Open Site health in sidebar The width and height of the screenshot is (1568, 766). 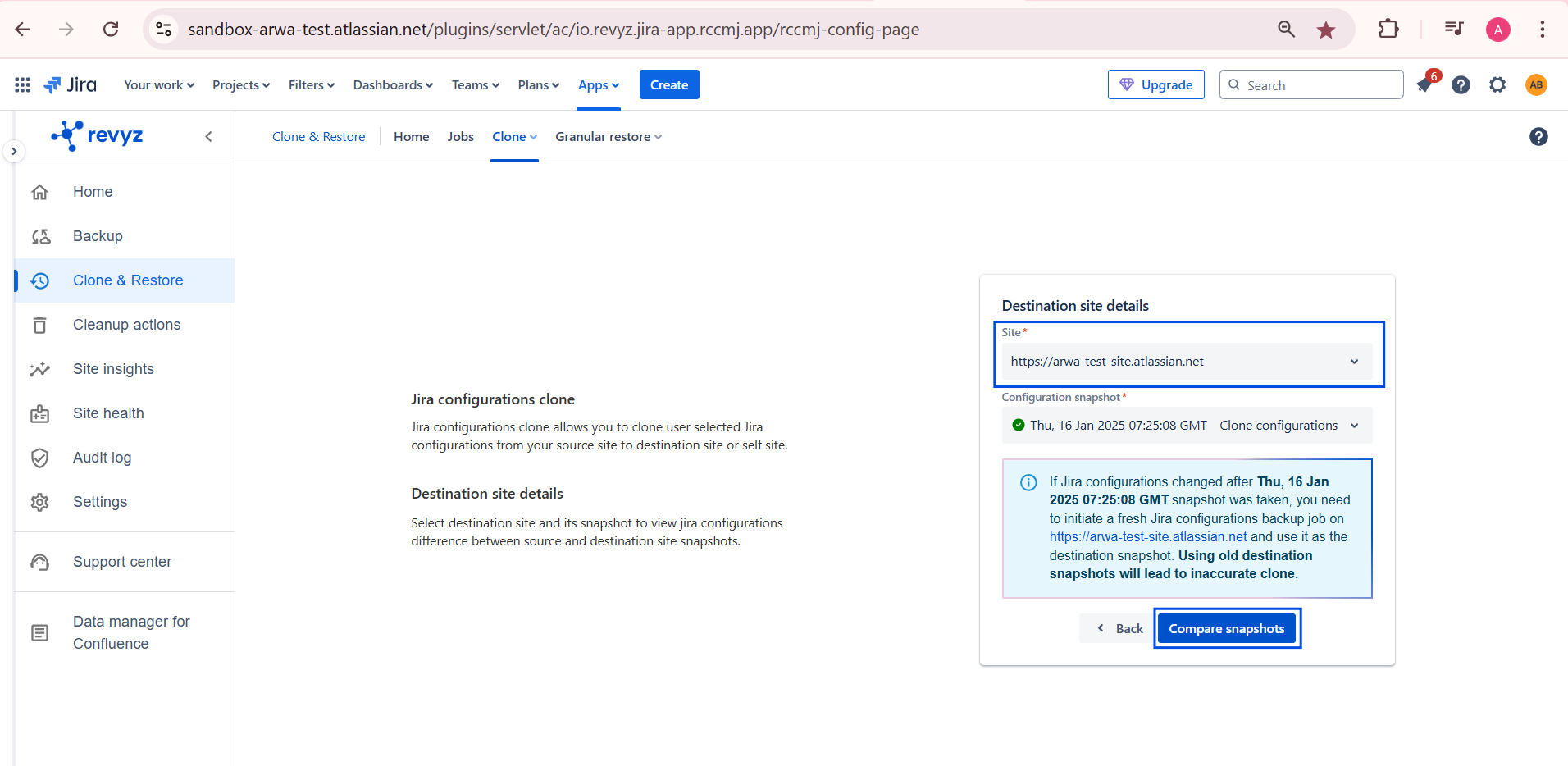pyautogui.click(x=108, y=413)
